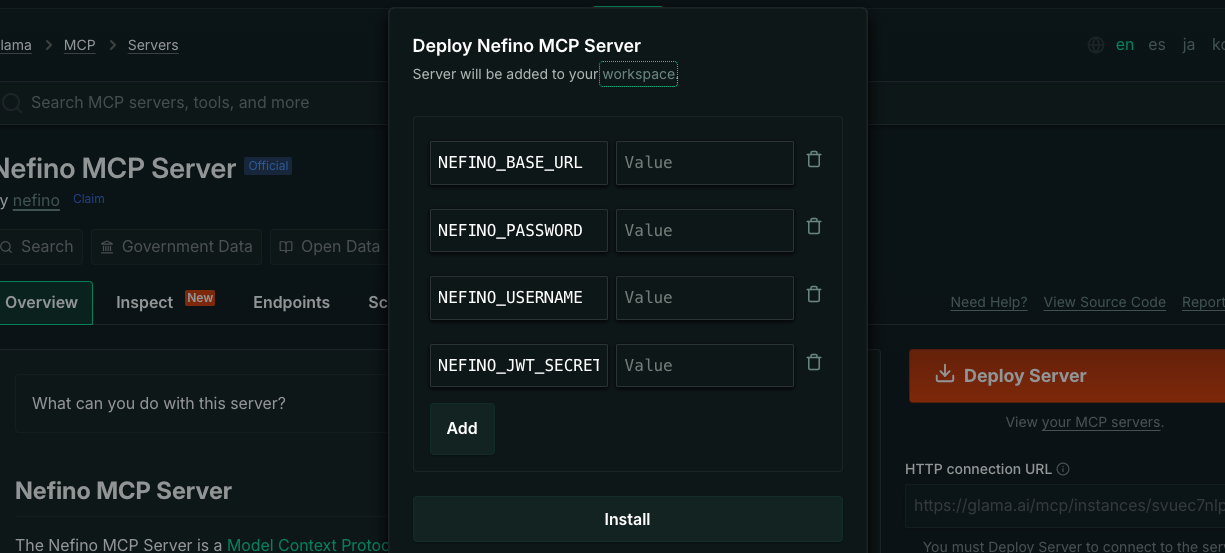Switch language to ja
This screenshot has height=553, width=1225.
[1188, 45]
